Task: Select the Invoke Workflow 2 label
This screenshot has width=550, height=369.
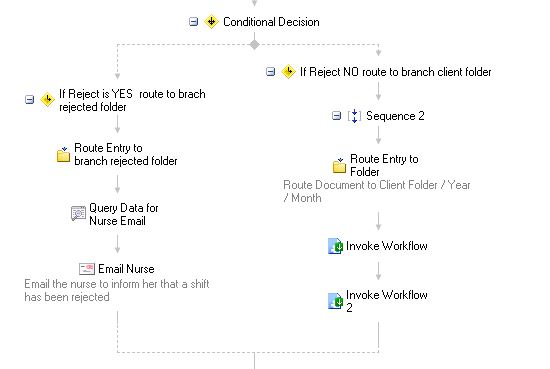Action: tap(387, 301)
